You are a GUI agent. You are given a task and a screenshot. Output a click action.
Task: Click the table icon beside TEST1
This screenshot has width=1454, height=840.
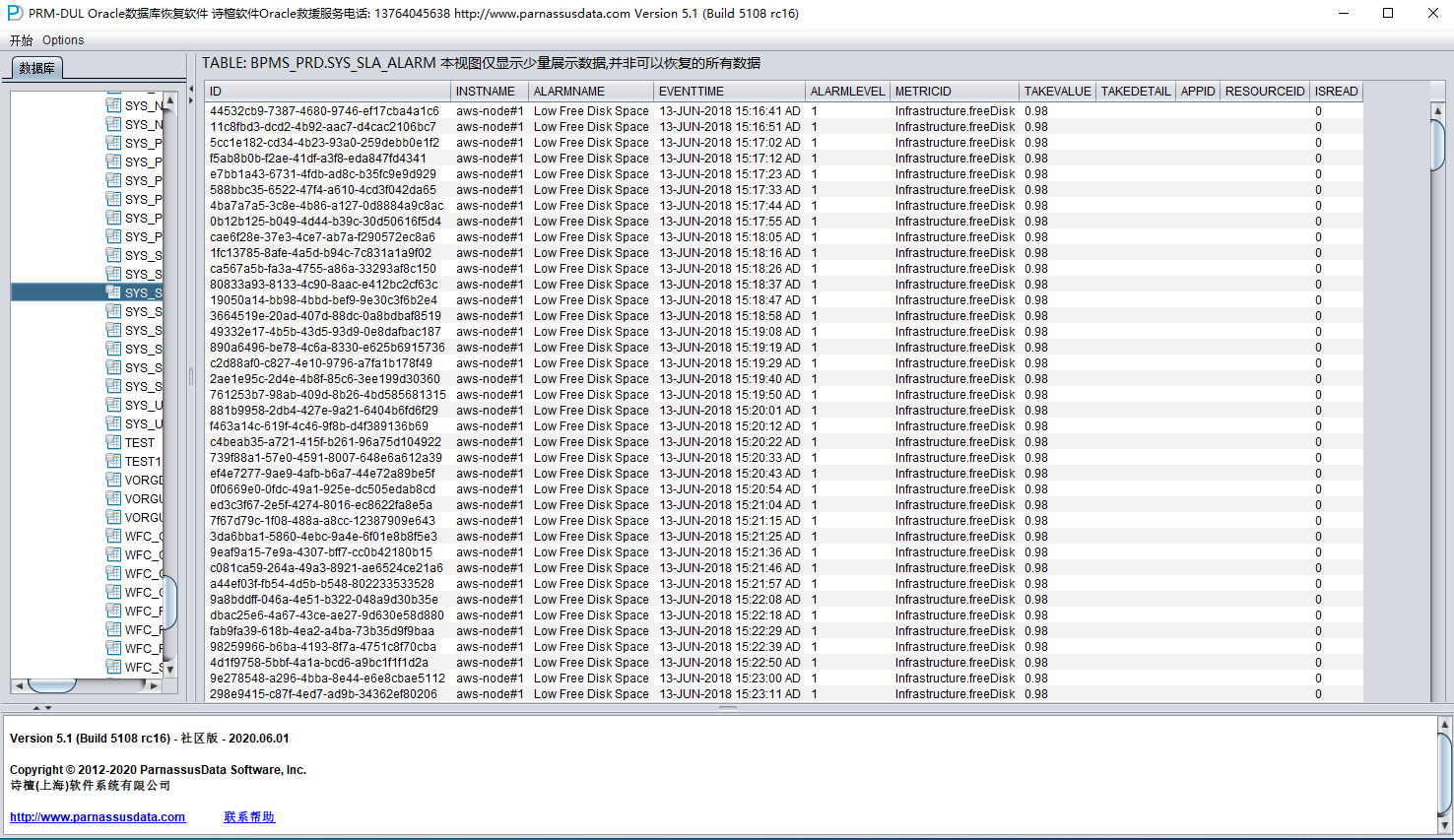pyautogui.click(x=114, y=461)
